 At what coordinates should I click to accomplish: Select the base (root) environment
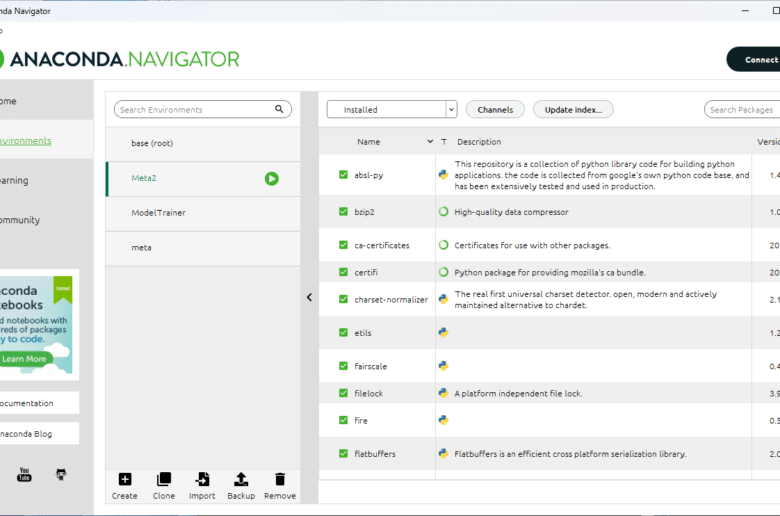pos(203,143)
